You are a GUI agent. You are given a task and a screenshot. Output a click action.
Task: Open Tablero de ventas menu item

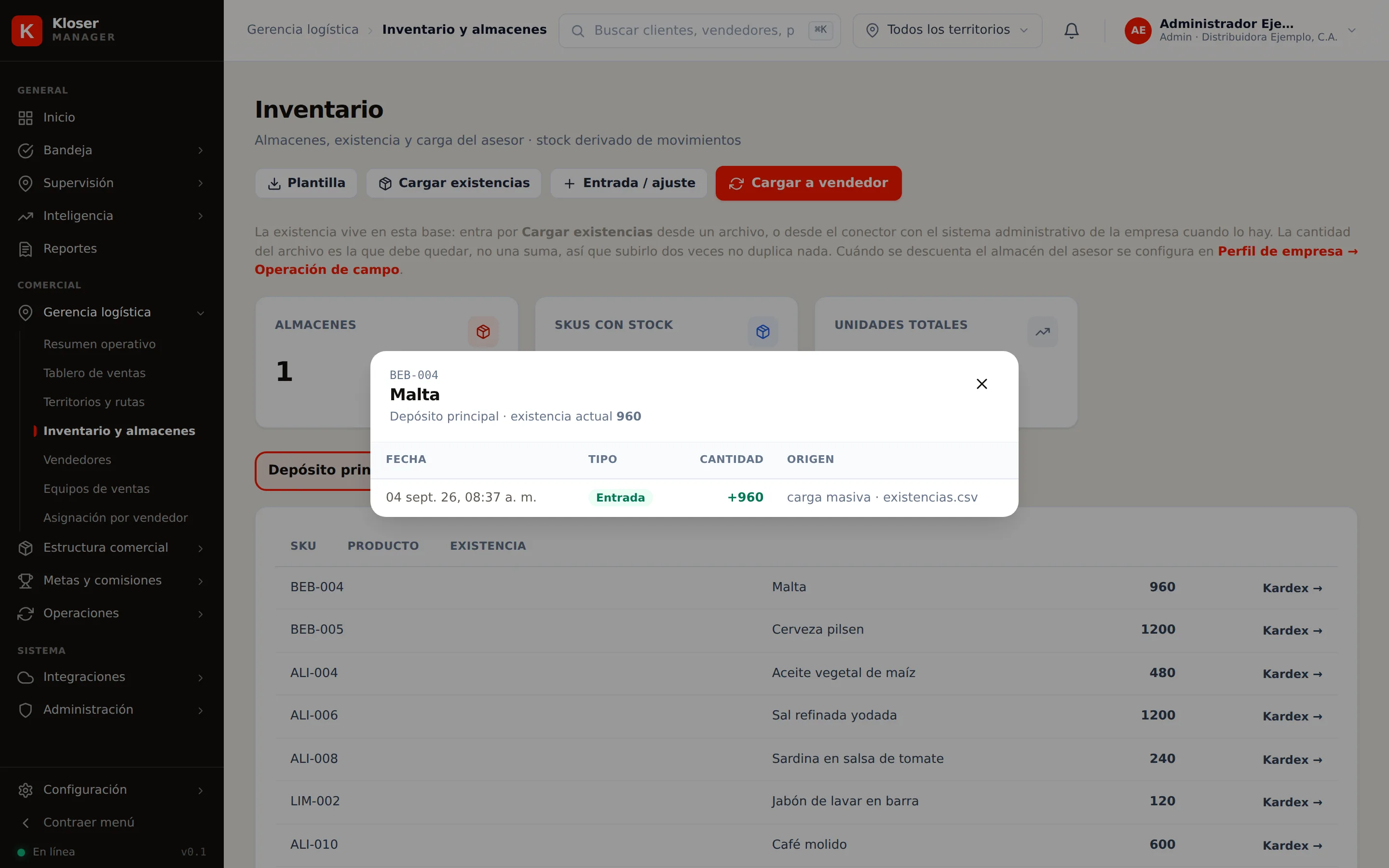click(x=94, y=373)
